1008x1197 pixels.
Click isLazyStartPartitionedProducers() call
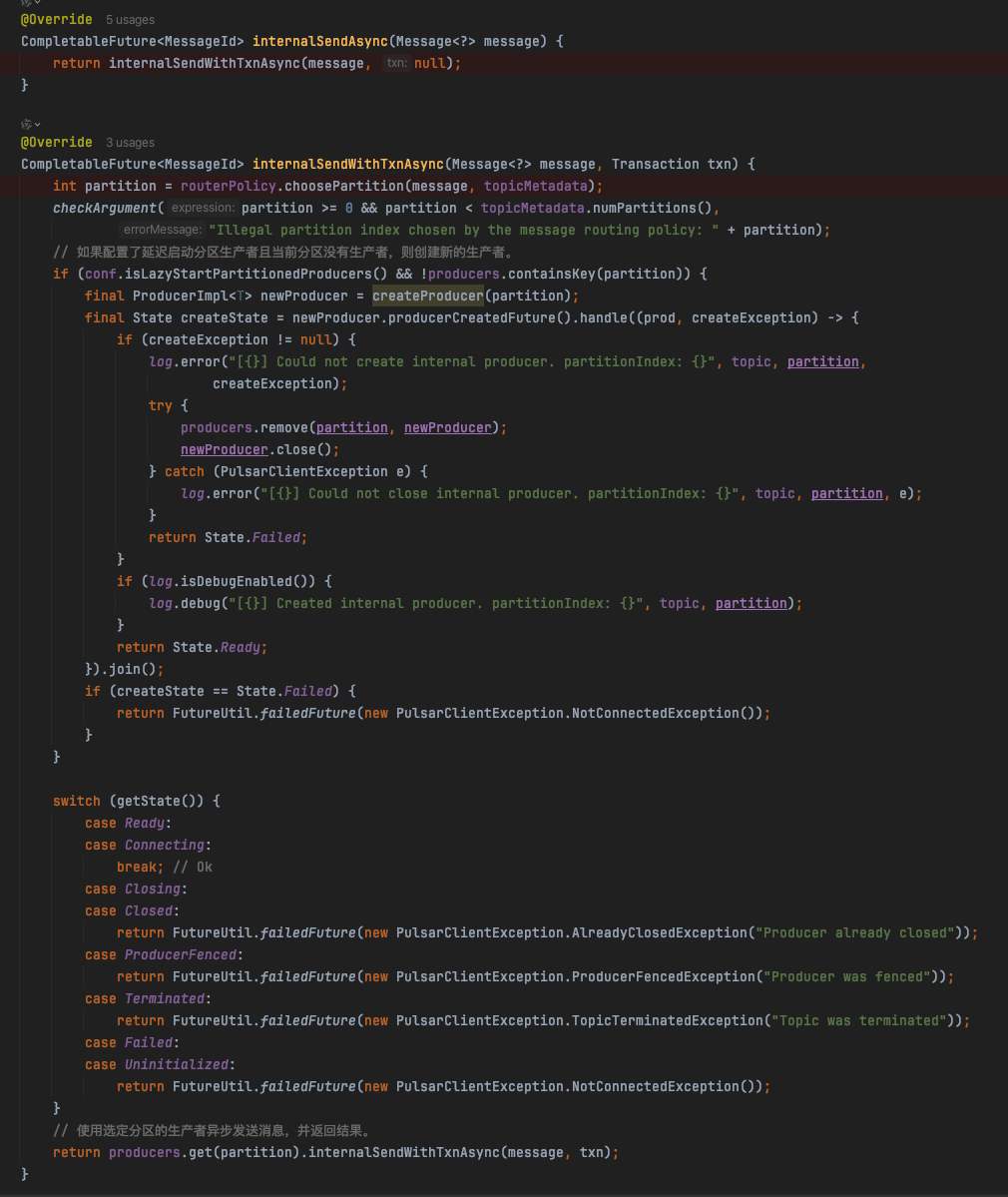coord(255,275)
